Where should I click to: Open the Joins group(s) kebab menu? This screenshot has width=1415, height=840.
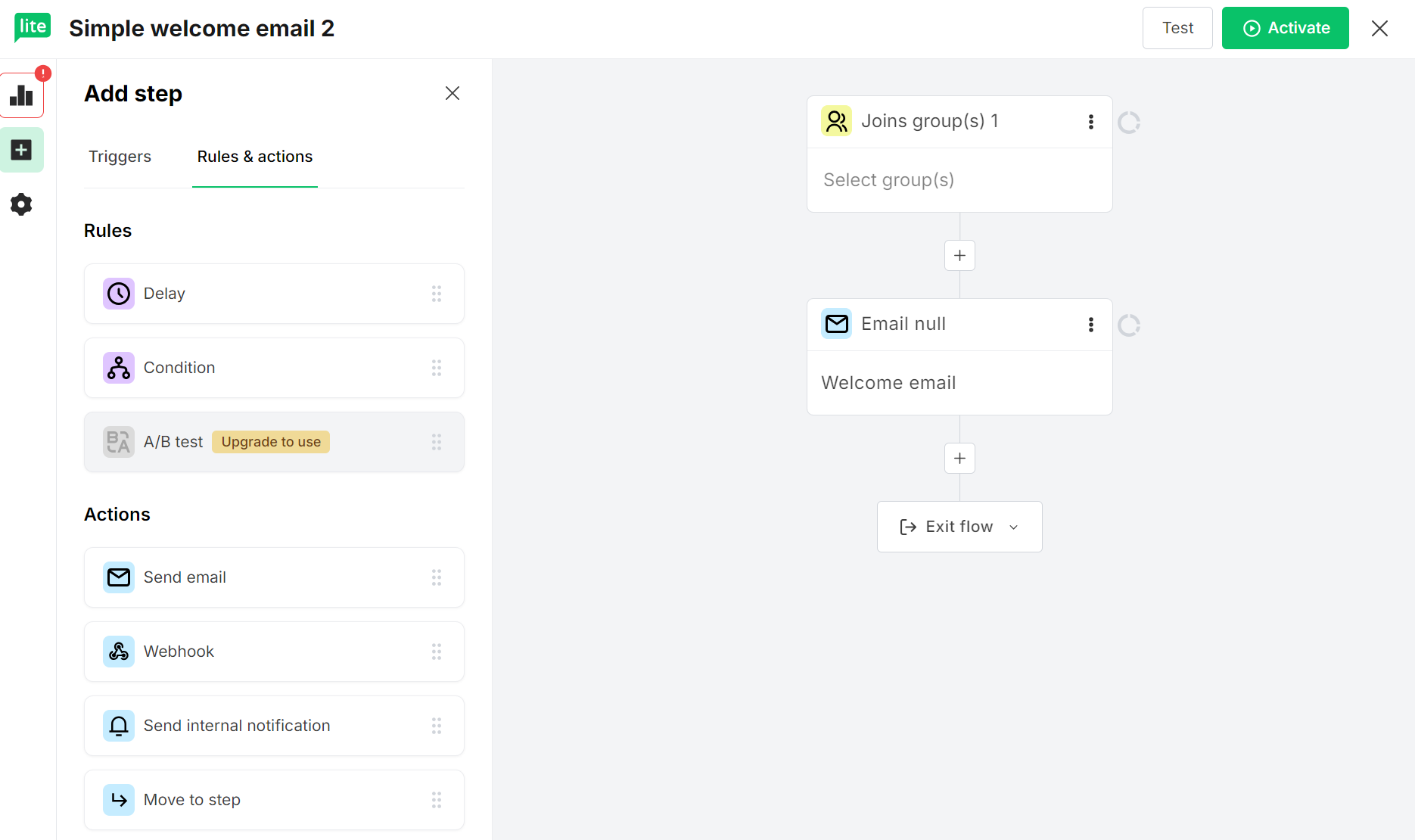coord(1090,121)
